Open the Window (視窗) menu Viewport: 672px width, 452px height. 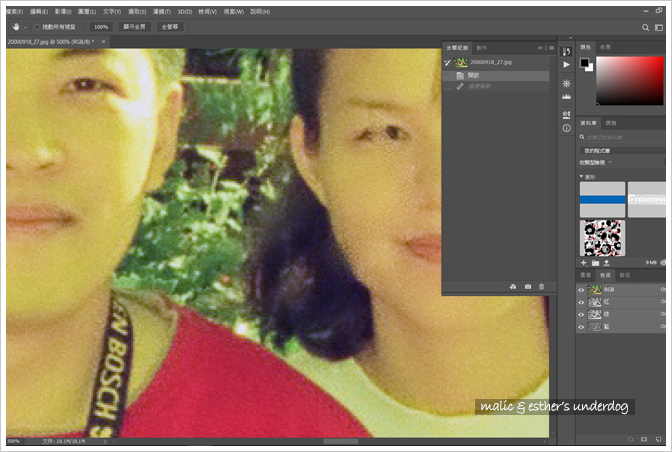tap(234, 12)
